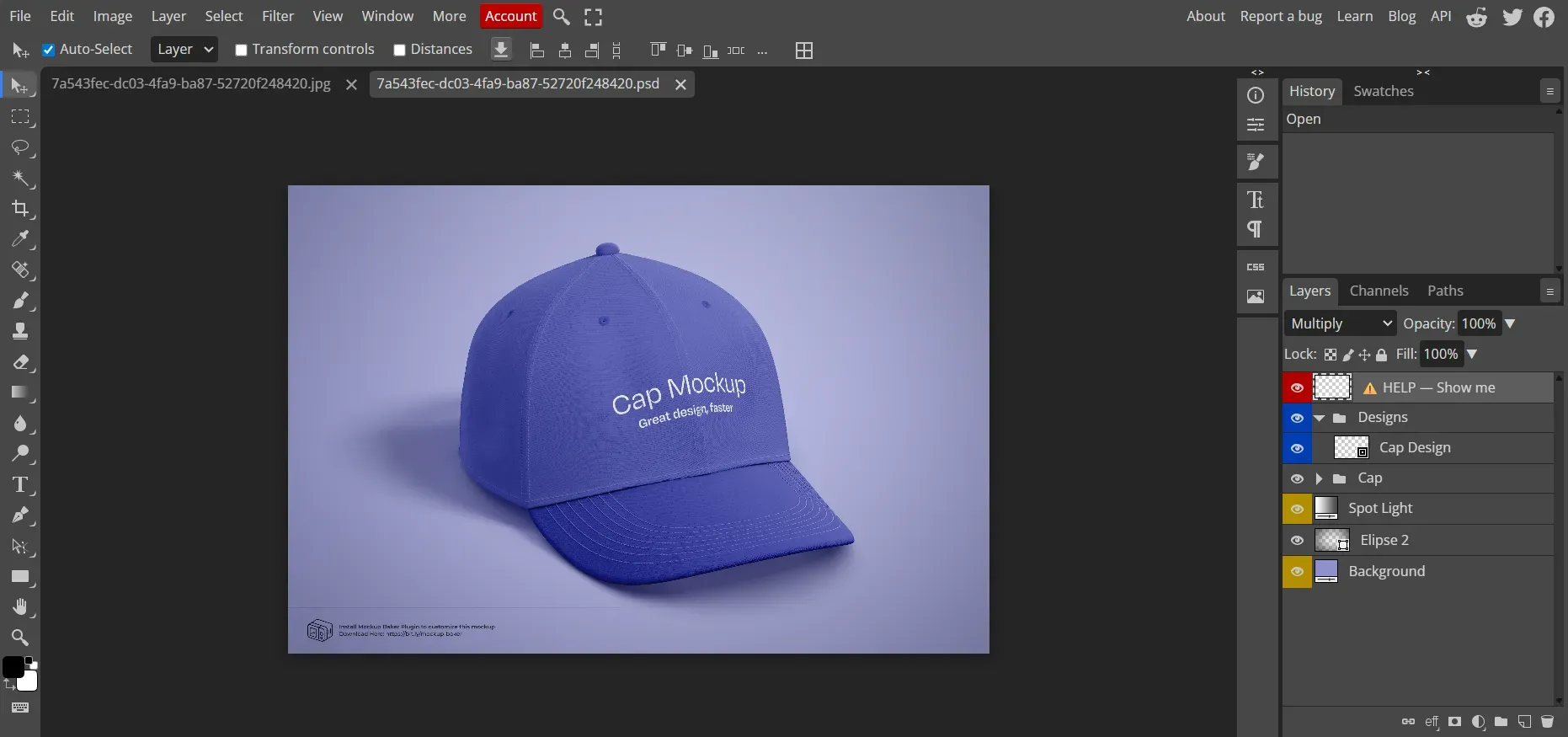
Task: Select the Brush tool
Action: (19, 301)
